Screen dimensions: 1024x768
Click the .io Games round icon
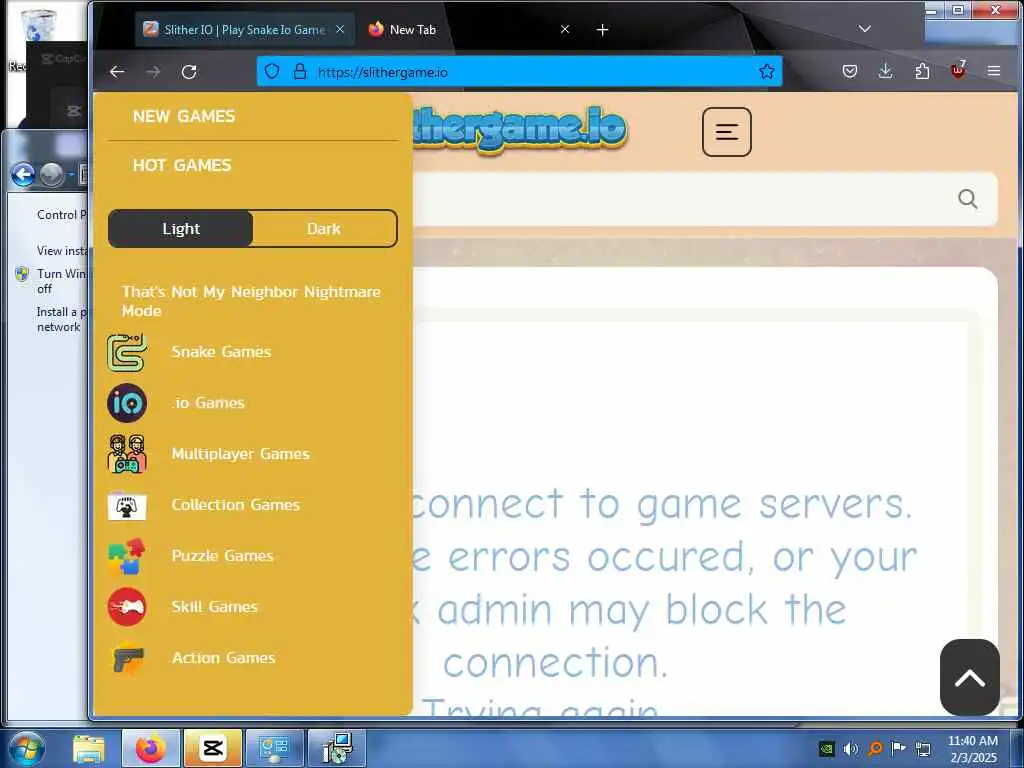pyautogui.click(x=127, y=403)
